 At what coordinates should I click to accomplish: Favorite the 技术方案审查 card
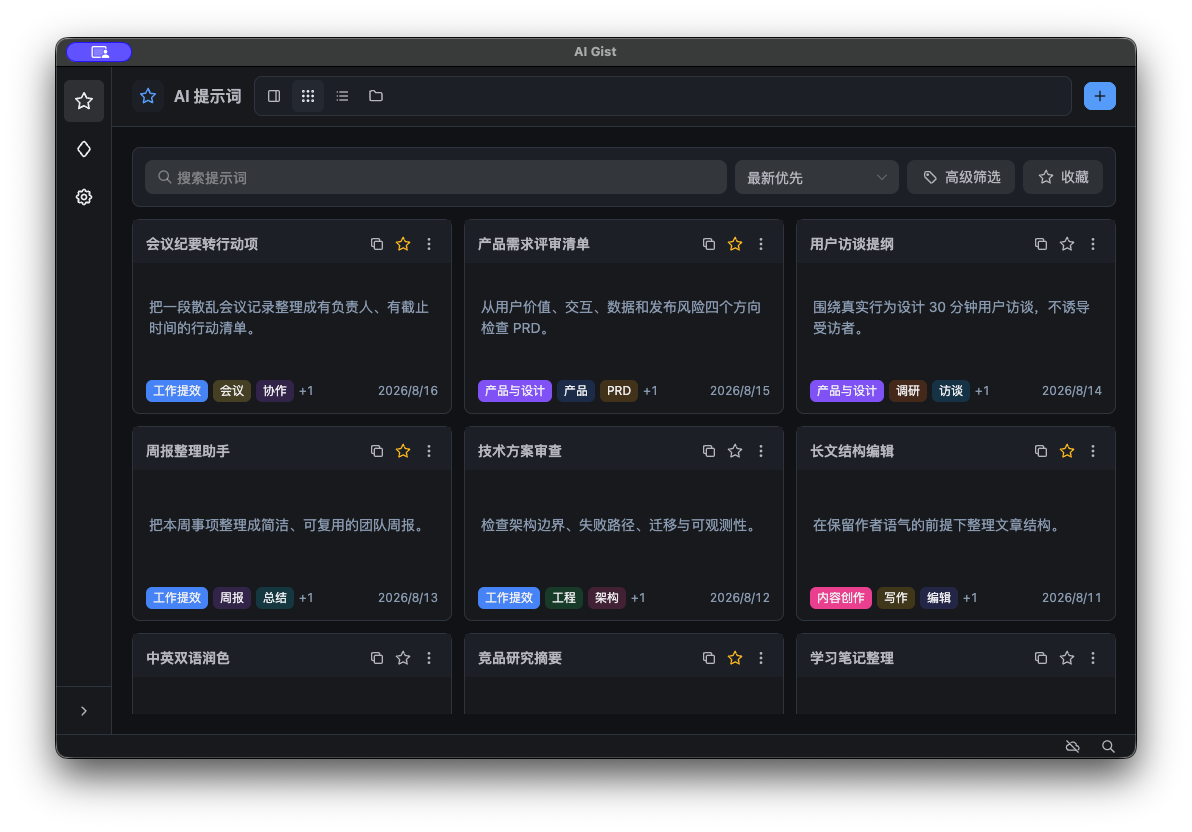pos(734,451)
